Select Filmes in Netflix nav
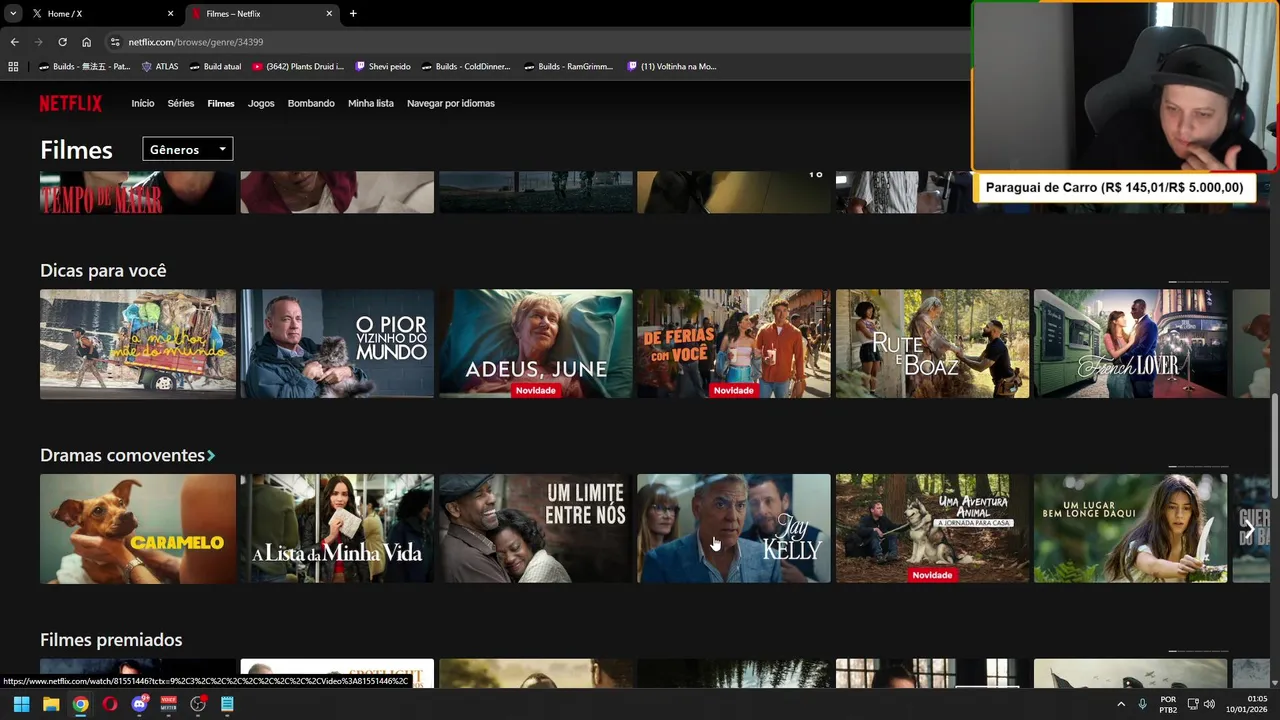The height and width of the screenshot is (720, 1280). (x=221, y=103)
